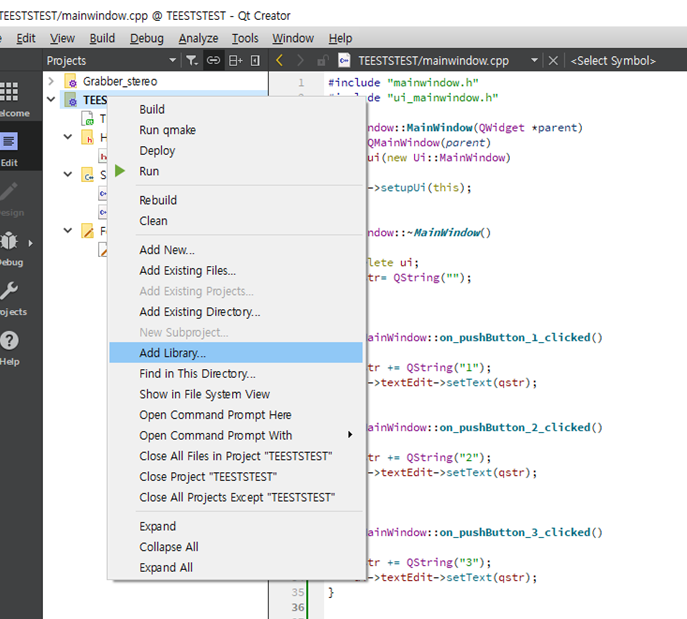Screen dimensions: 687x619
Task: Open the Help mode
Action: [9, 347]
